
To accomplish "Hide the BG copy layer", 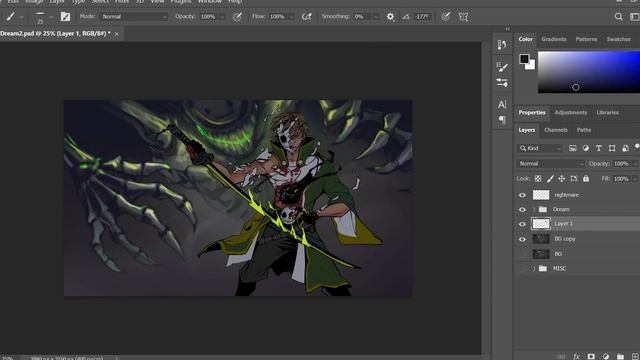I will [522, 239].
